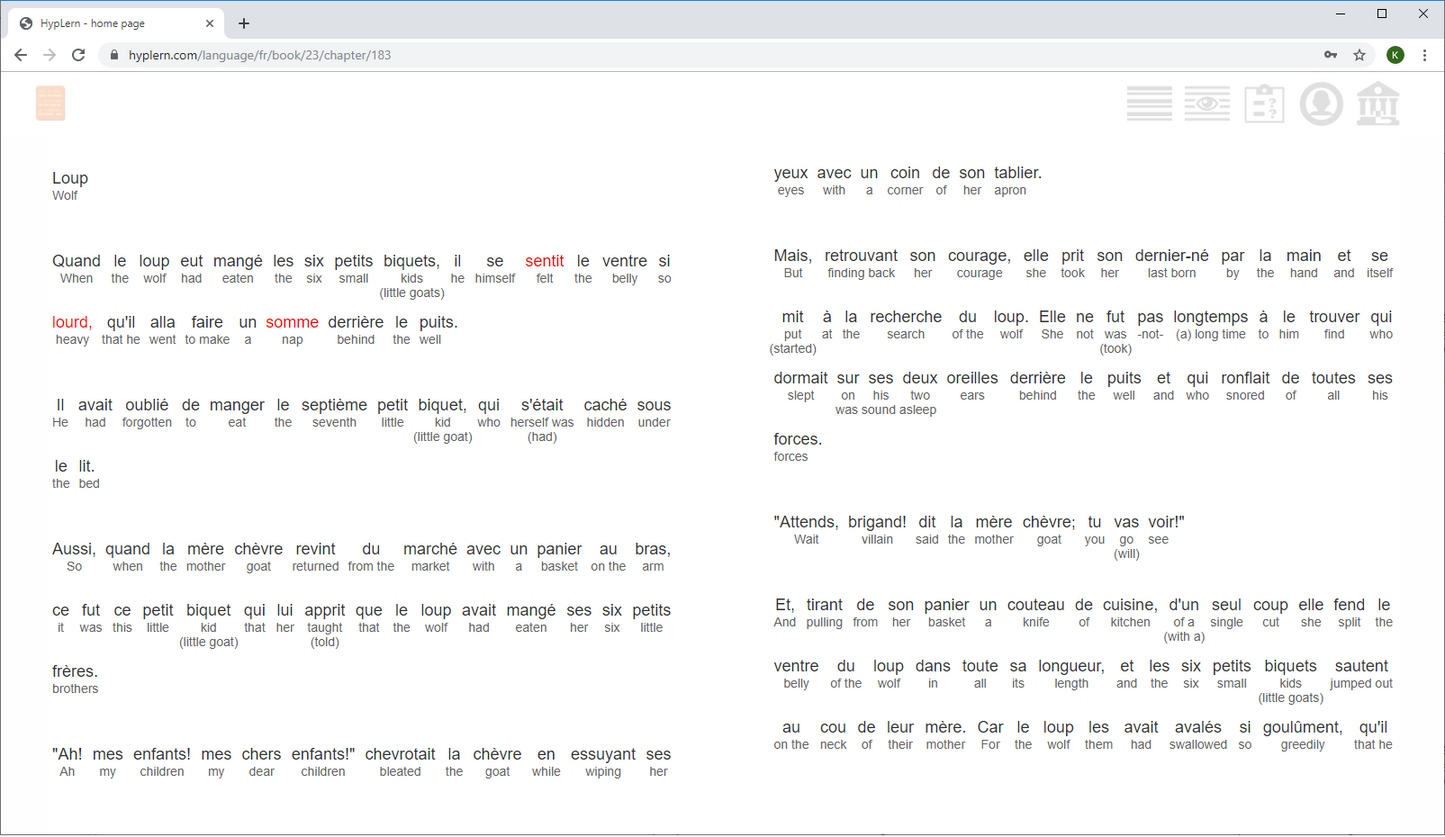Open Chrome's three-dot menu
Image resolution: width=1445 pixels, height=837 pixels.
click(1425, 55)
